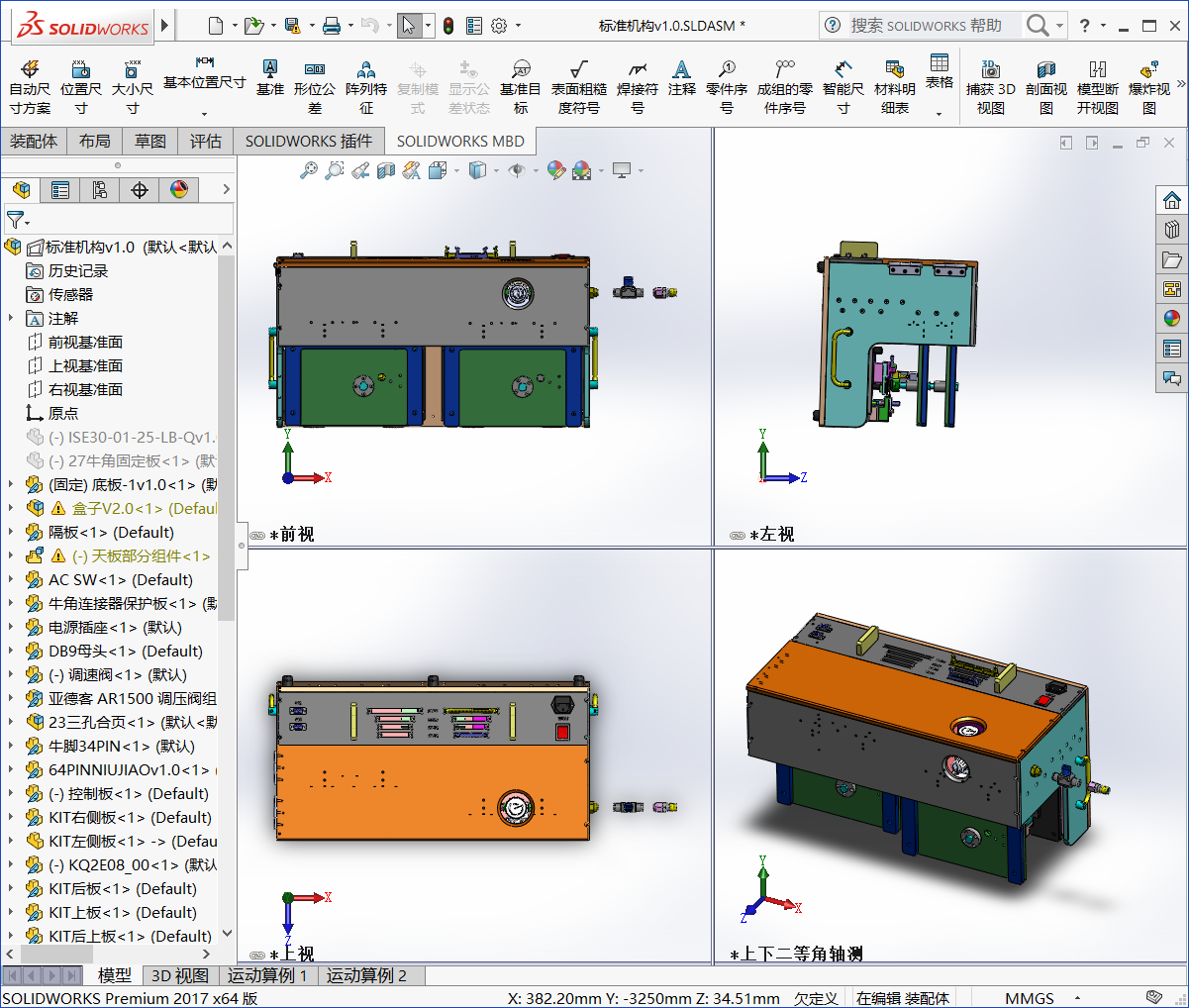Select the 基准目标 datum target tool
The image size is (1189, 1008).
coord(521,87)
